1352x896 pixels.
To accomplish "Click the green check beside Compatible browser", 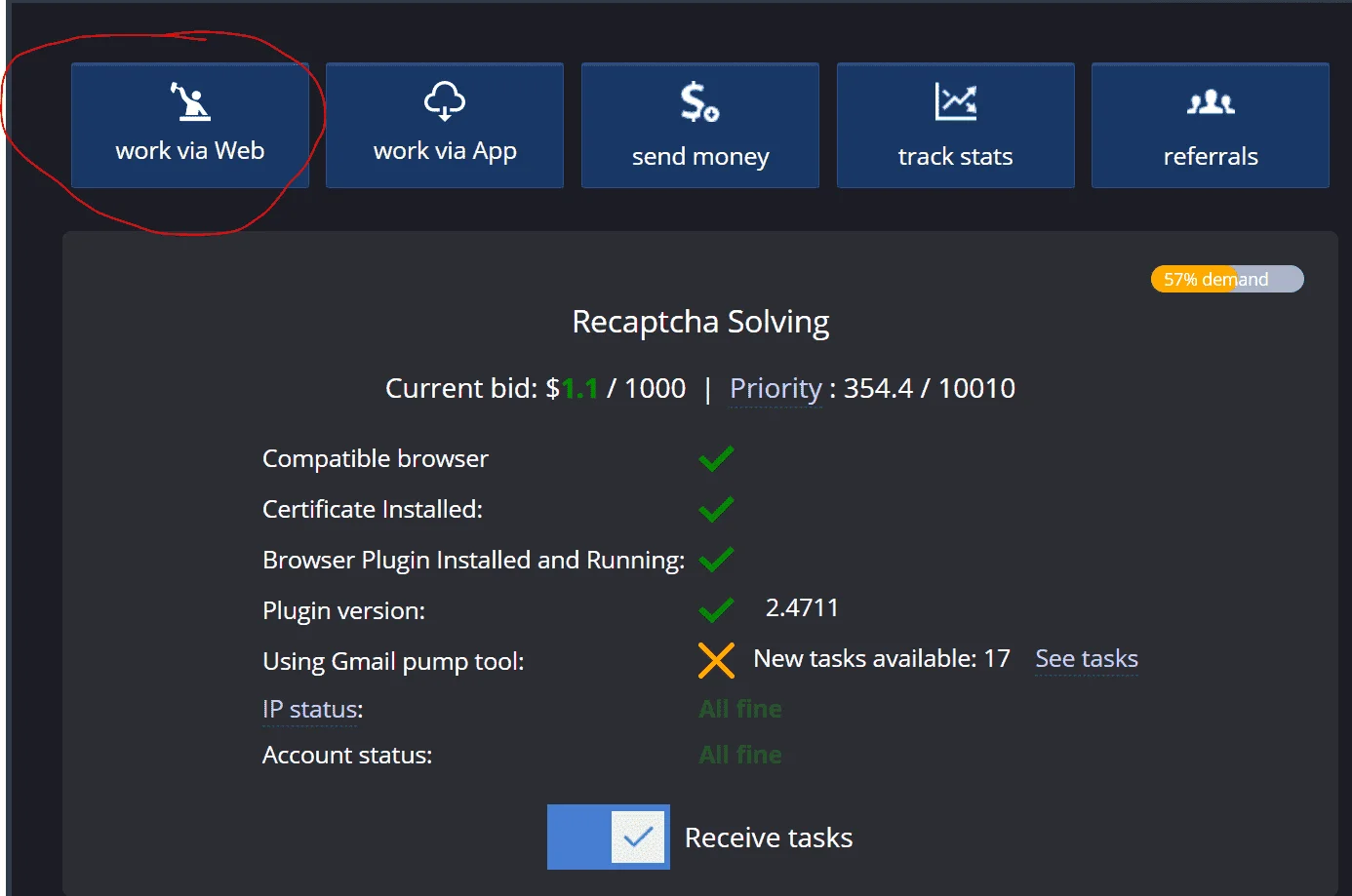I will pos(716,459).
